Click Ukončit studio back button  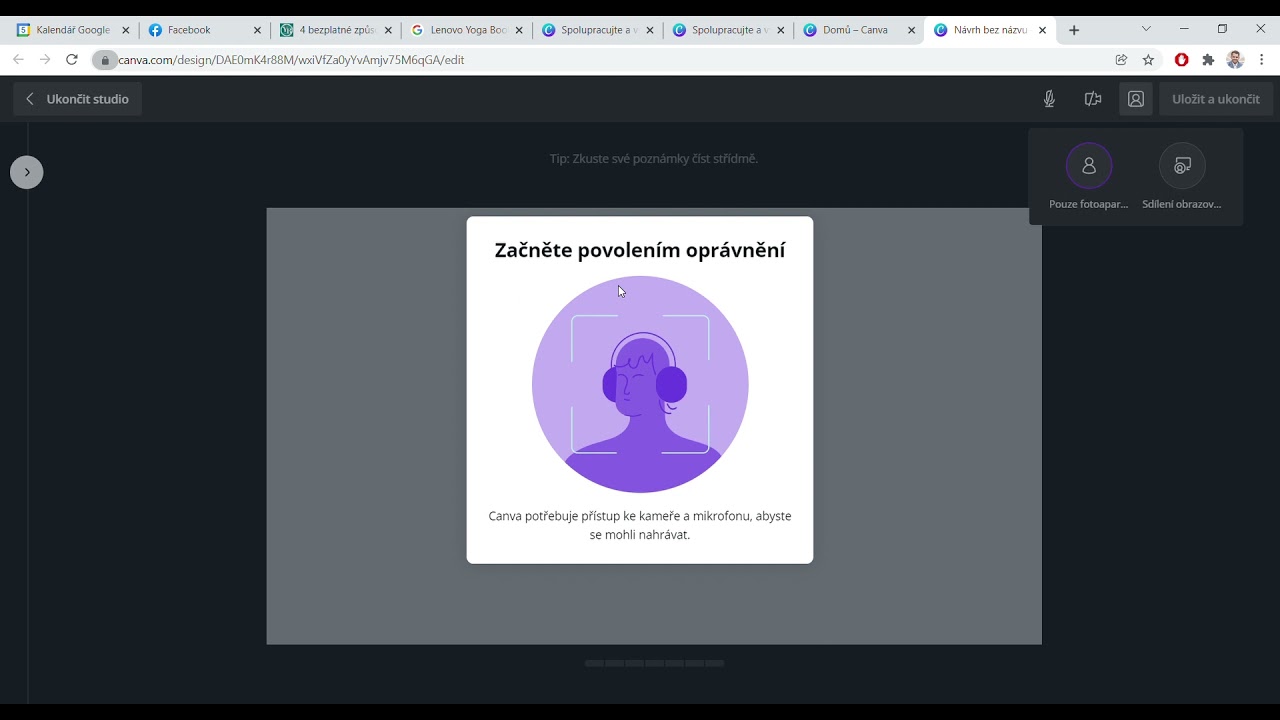coord(78,99)
